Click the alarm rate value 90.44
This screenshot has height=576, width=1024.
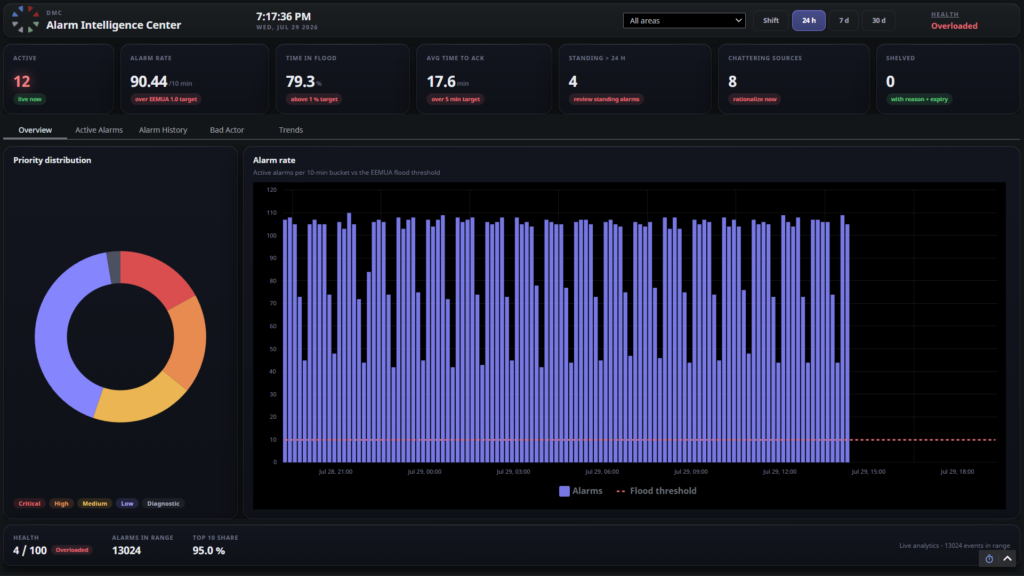click(148, 82)
